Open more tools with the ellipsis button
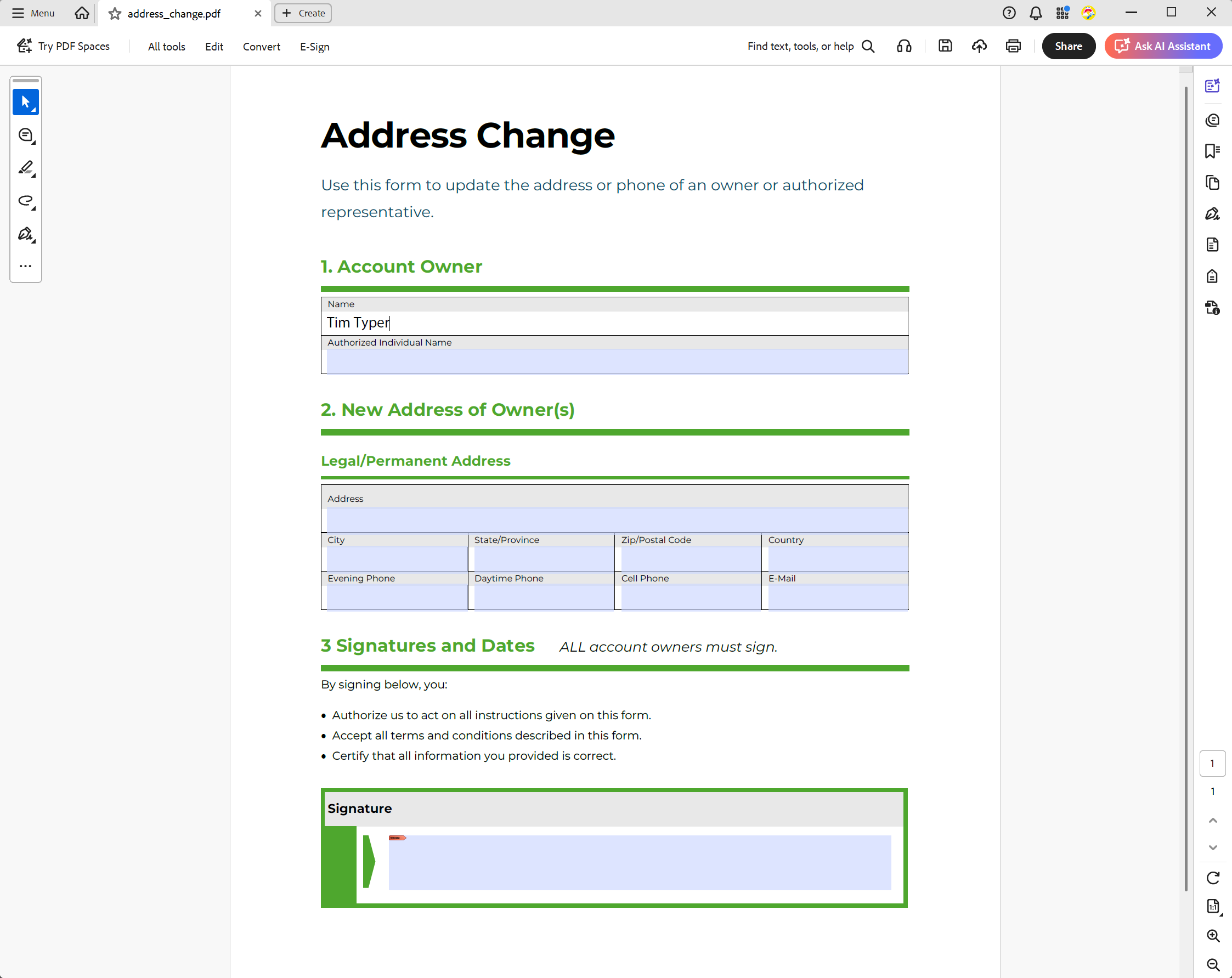 26,265
